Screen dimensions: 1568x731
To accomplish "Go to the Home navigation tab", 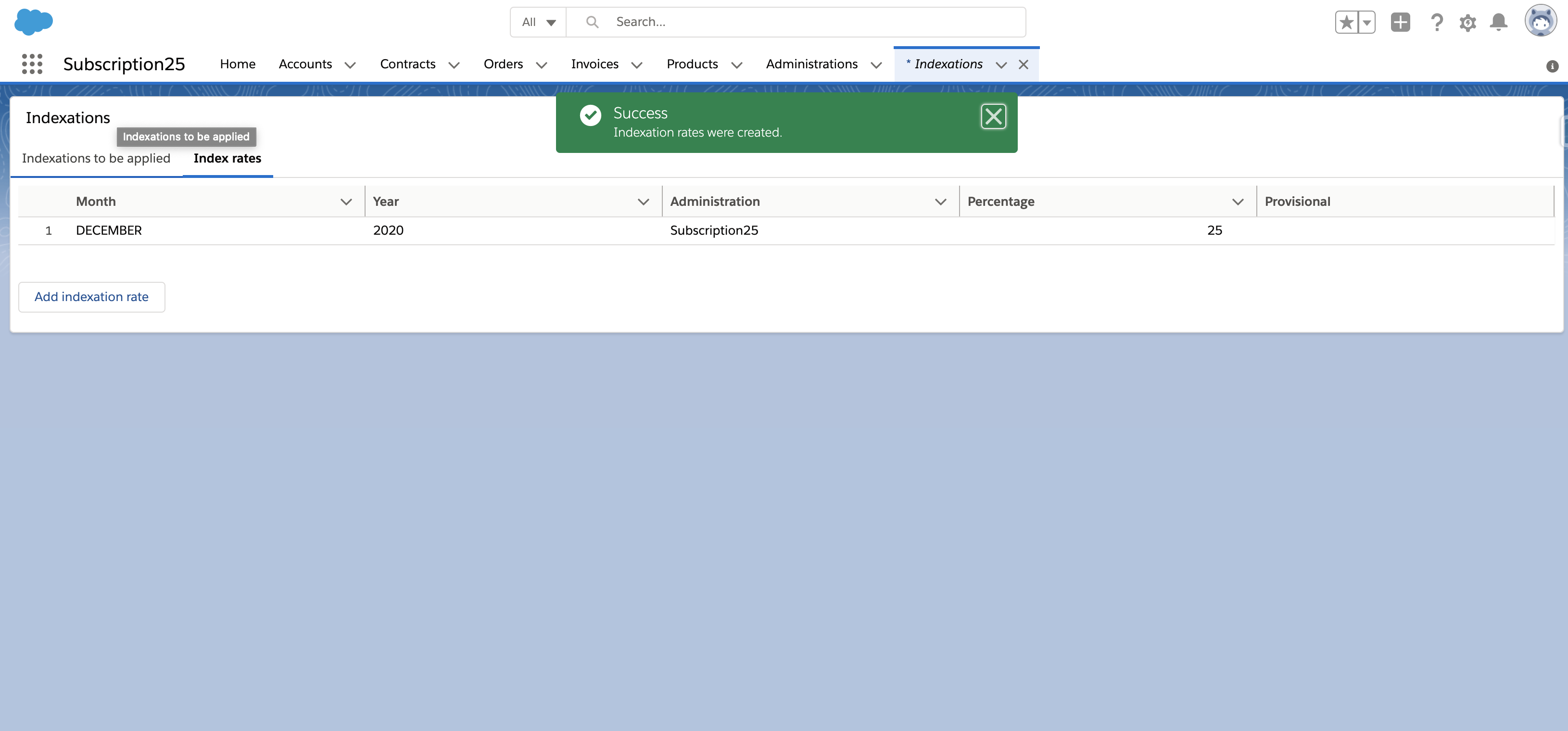I will 238,64.
